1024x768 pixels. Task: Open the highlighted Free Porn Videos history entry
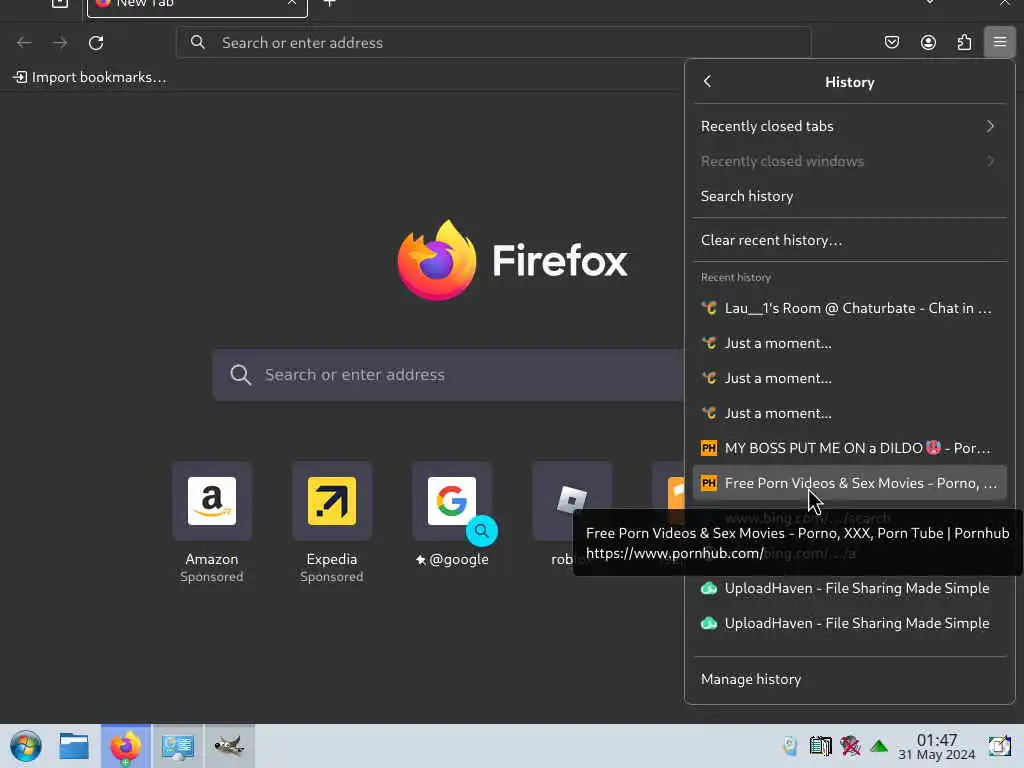click(x=850, y=483)
